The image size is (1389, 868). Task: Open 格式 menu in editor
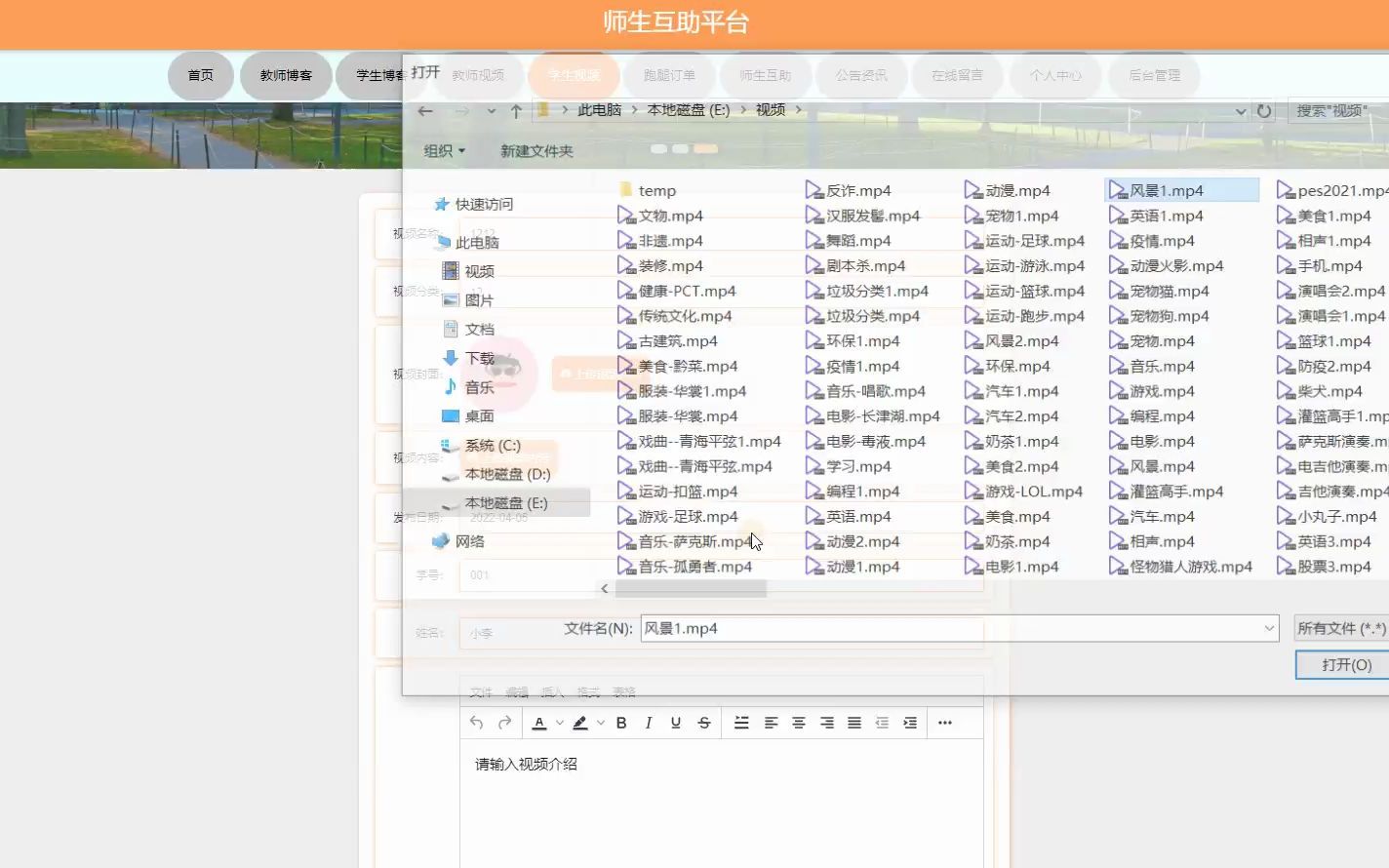[x=588, y=692]
